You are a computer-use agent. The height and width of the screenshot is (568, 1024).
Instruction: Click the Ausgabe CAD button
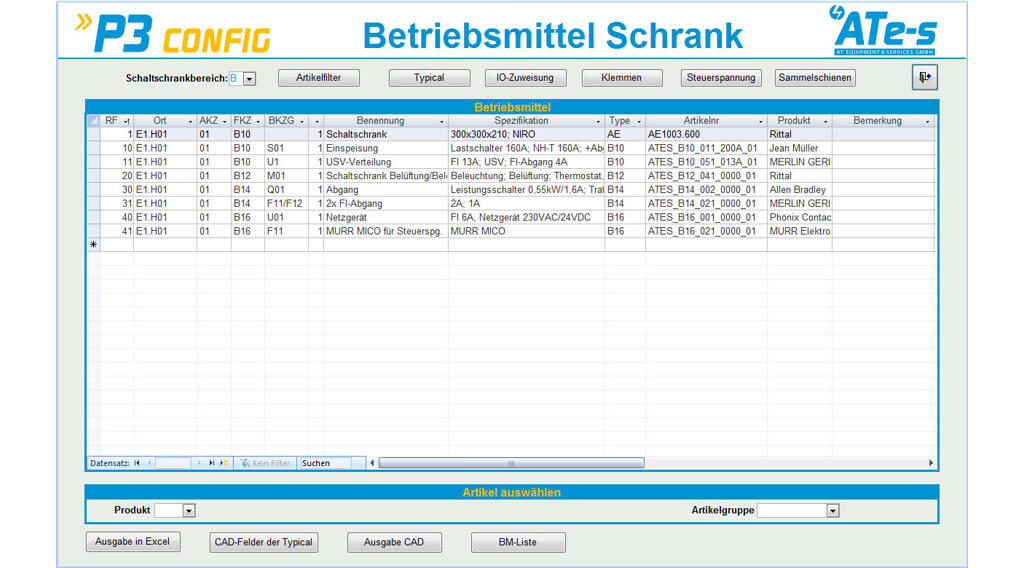(394, 543)
